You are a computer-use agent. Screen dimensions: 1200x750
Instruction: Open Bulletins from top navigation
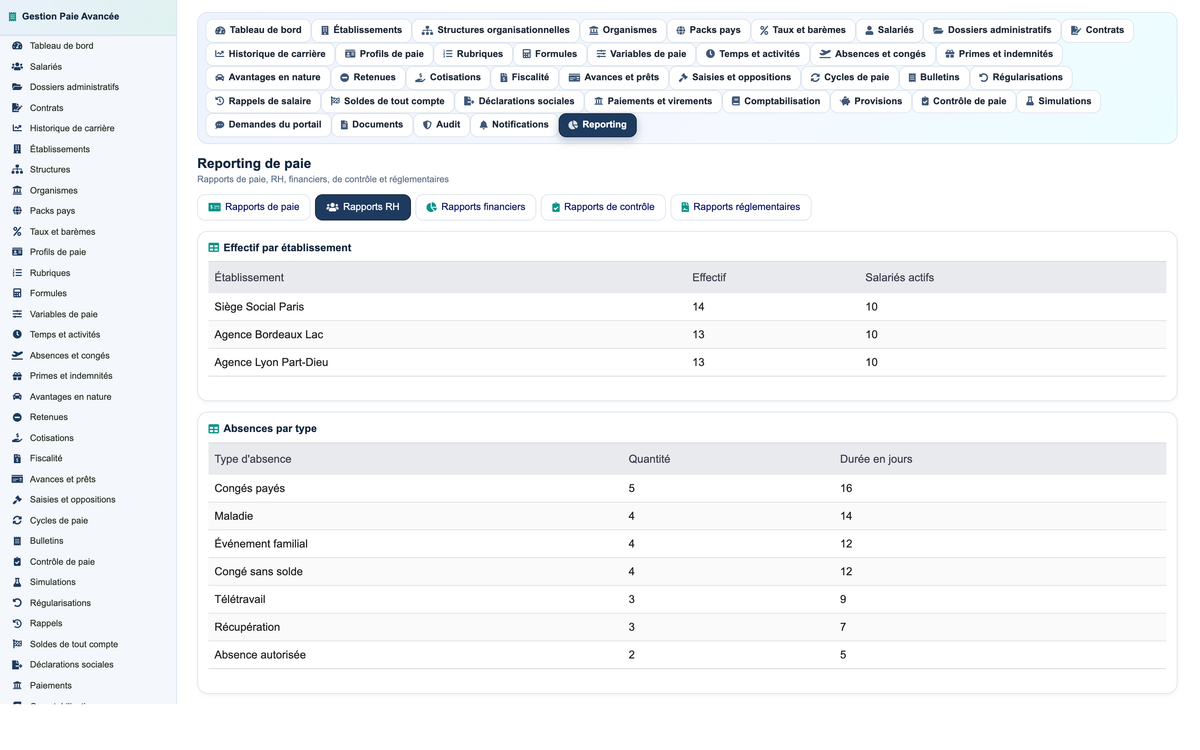934,77
